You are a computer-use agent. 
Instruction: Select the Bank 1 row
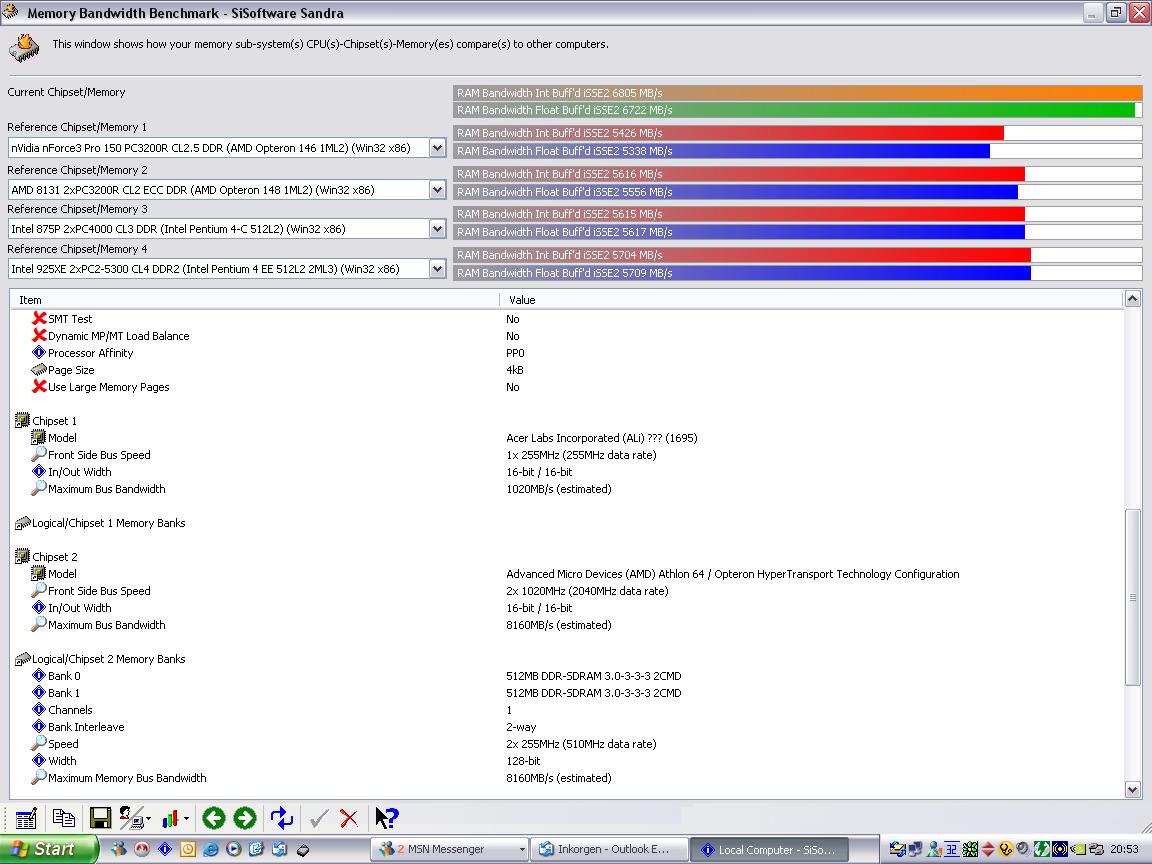coord(567,693)
